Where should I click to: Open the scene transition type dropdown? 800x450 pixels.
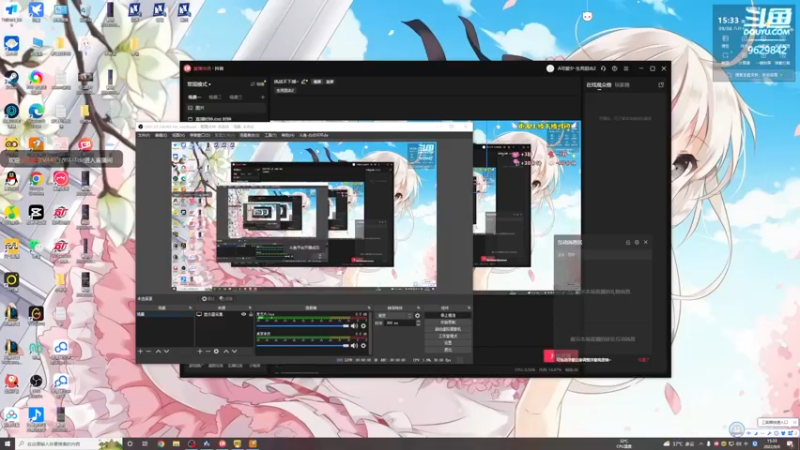pyautogui.click(x=393, y=316)
